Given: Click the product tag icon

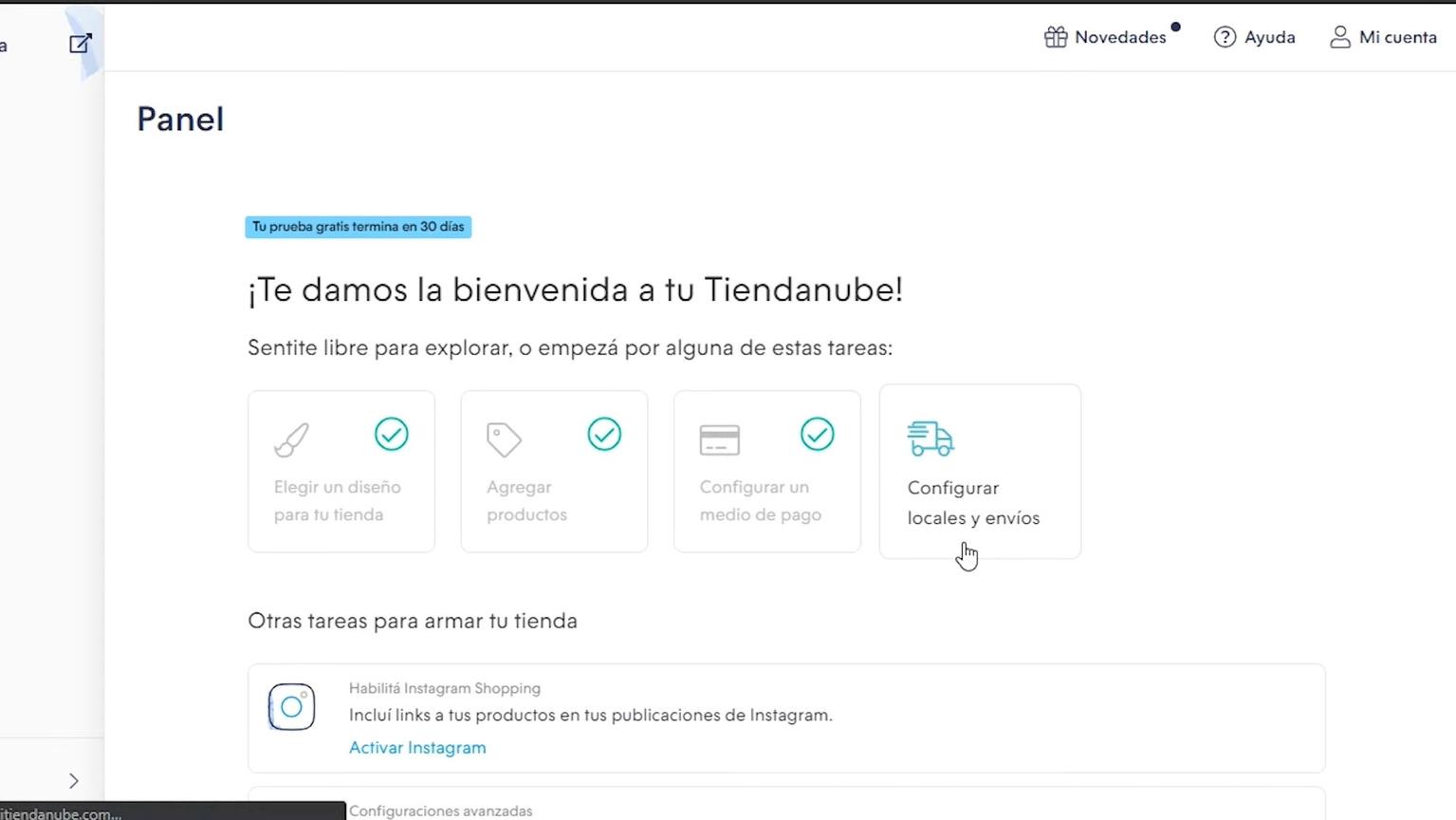Looking at the screenshot, I should click(x=504, y=439).
